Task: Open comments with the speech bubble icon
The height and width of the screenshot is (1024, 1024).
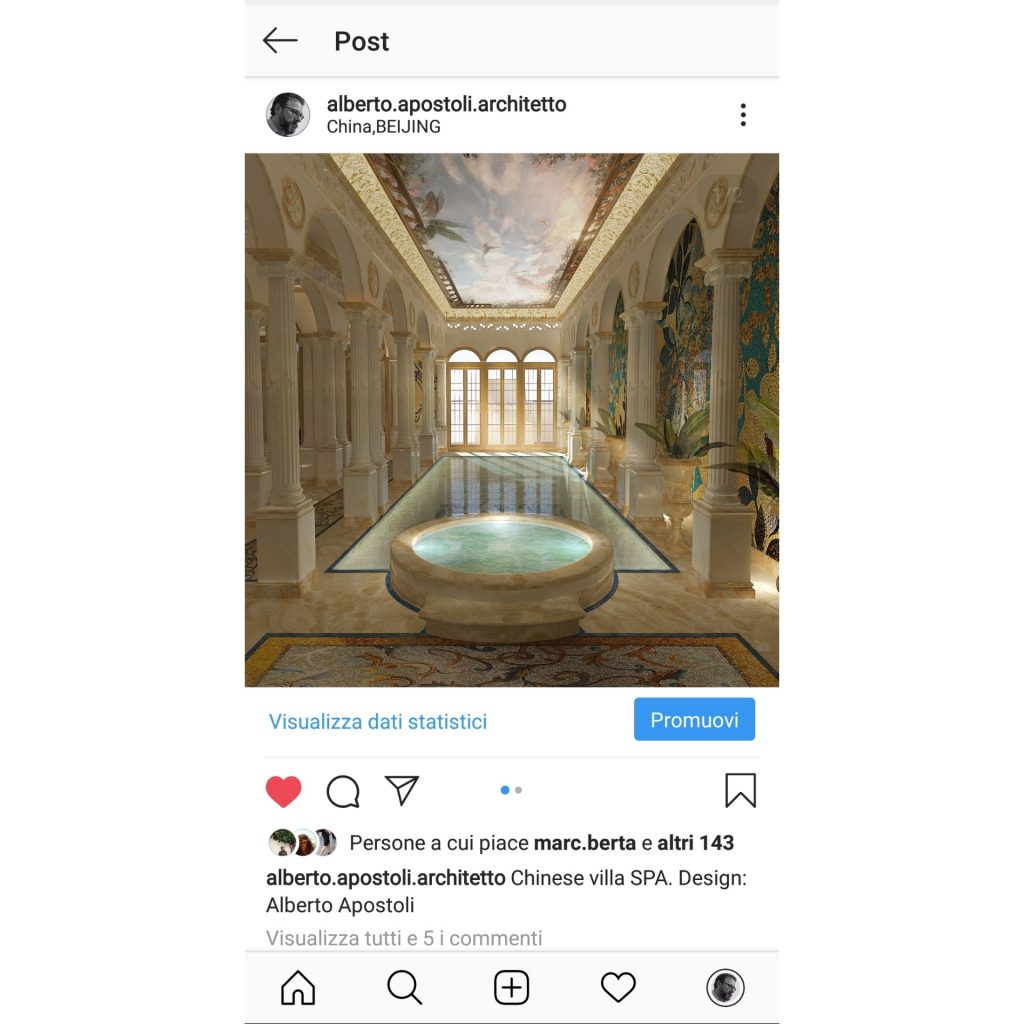Action: (343, 792)
